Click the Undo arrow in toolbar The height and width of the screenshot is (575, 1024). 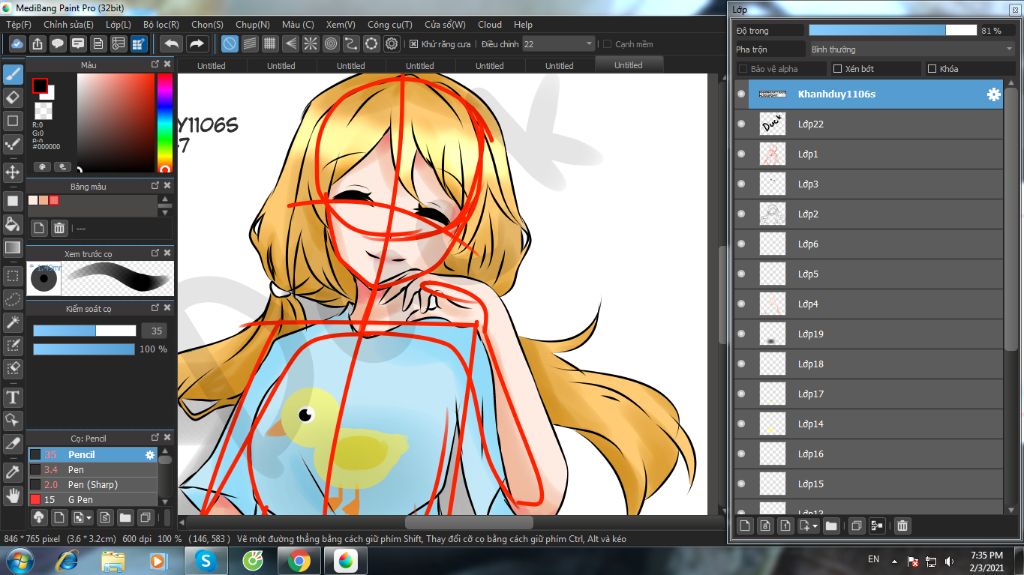tap(171, 44)
